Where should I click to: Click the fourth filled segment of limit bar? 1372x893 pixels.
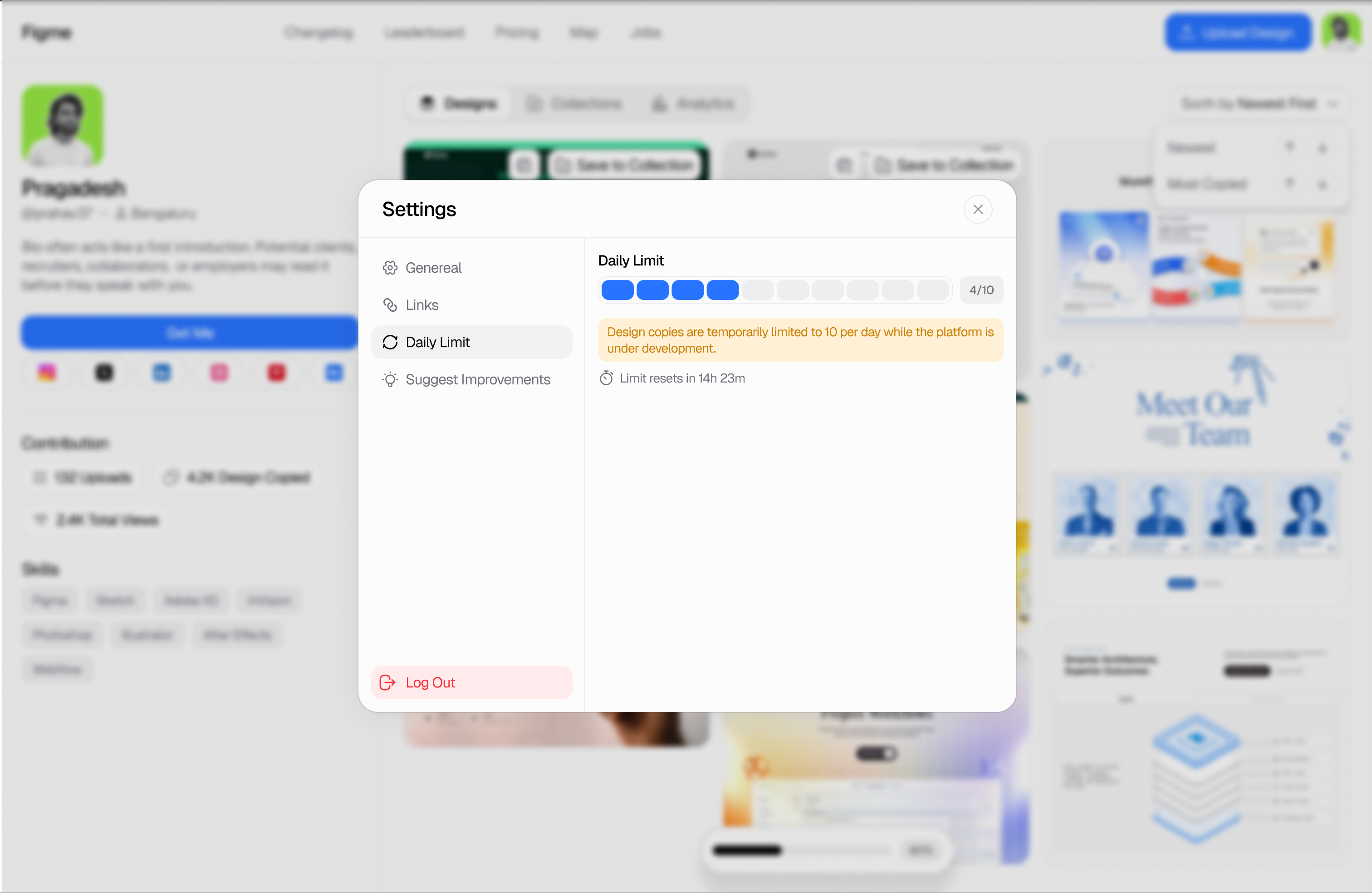coord(722,290)
